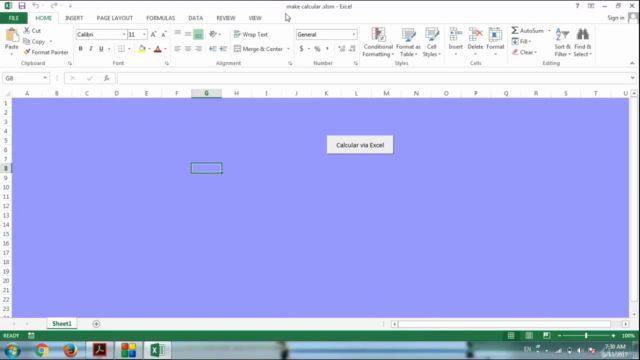Apply Percent Style format
Screen dimensions: 640x360
[317, 49]
